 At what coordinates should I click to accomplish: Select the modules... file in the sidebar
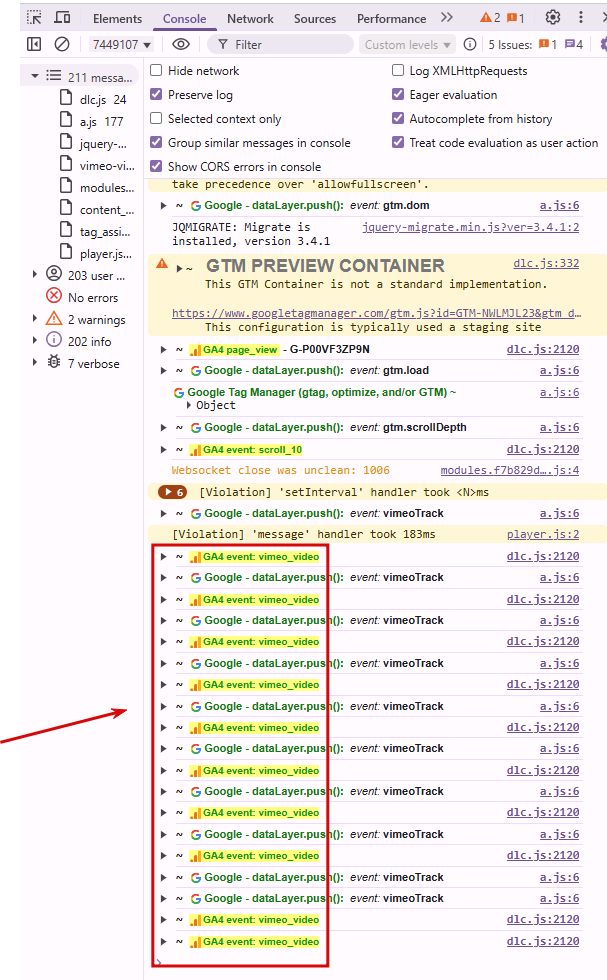97,187
